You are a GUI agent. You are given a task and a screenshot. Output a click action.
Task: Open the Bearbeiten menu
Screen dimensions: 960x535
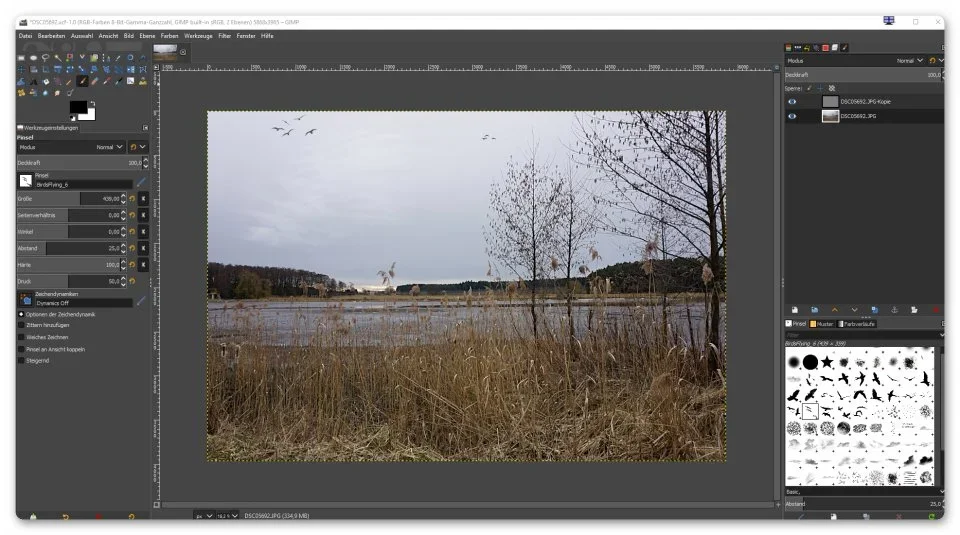pos(51,36)
